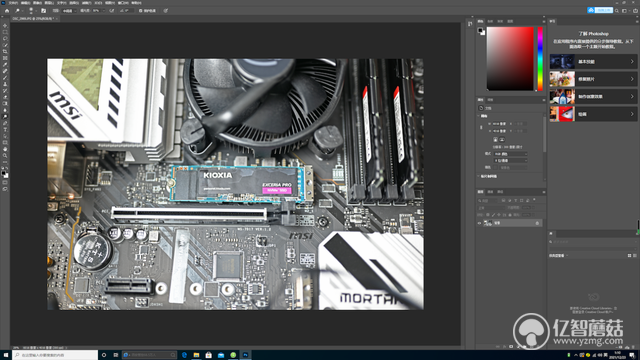Toggle the layer lock icon on background layer
This screenshot has height=360, width=640.
point(537,223)
